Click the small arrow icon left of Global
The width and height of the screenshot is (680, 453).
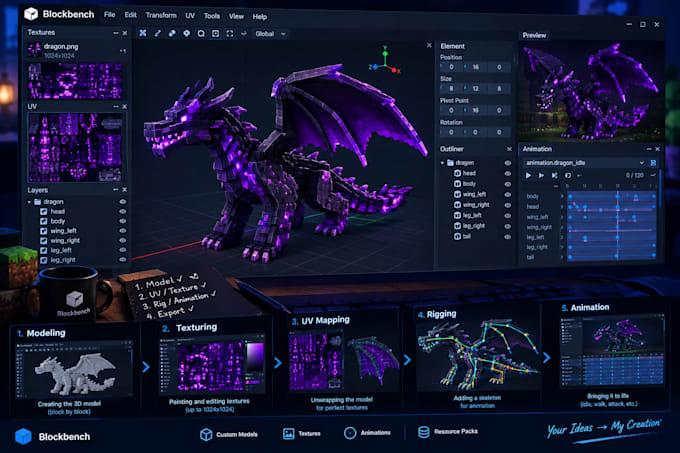click(244, 33)
